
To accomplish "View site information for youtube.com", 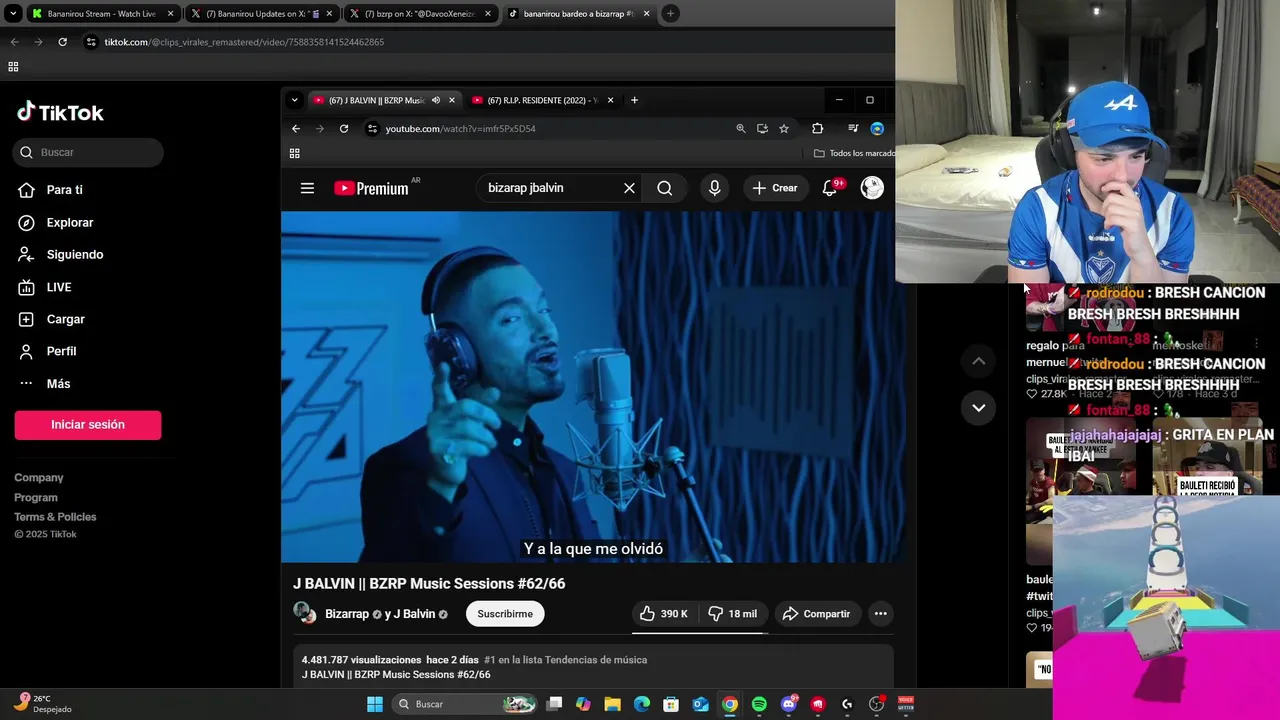I will [x=372, y=128].
